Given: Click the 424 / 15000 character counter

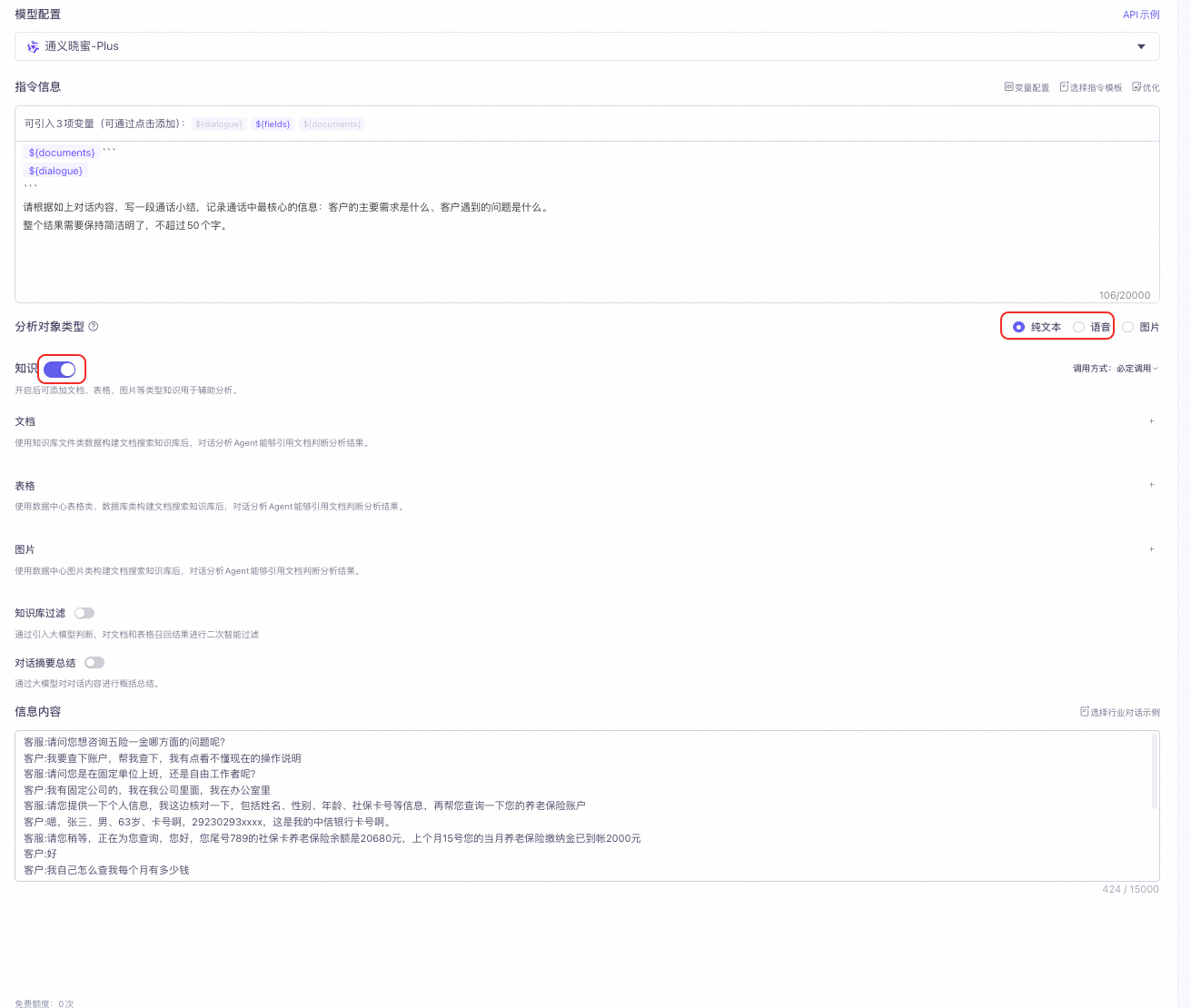Looking at the screenshot, I should pyautogui.click(x=1130, y=889).
